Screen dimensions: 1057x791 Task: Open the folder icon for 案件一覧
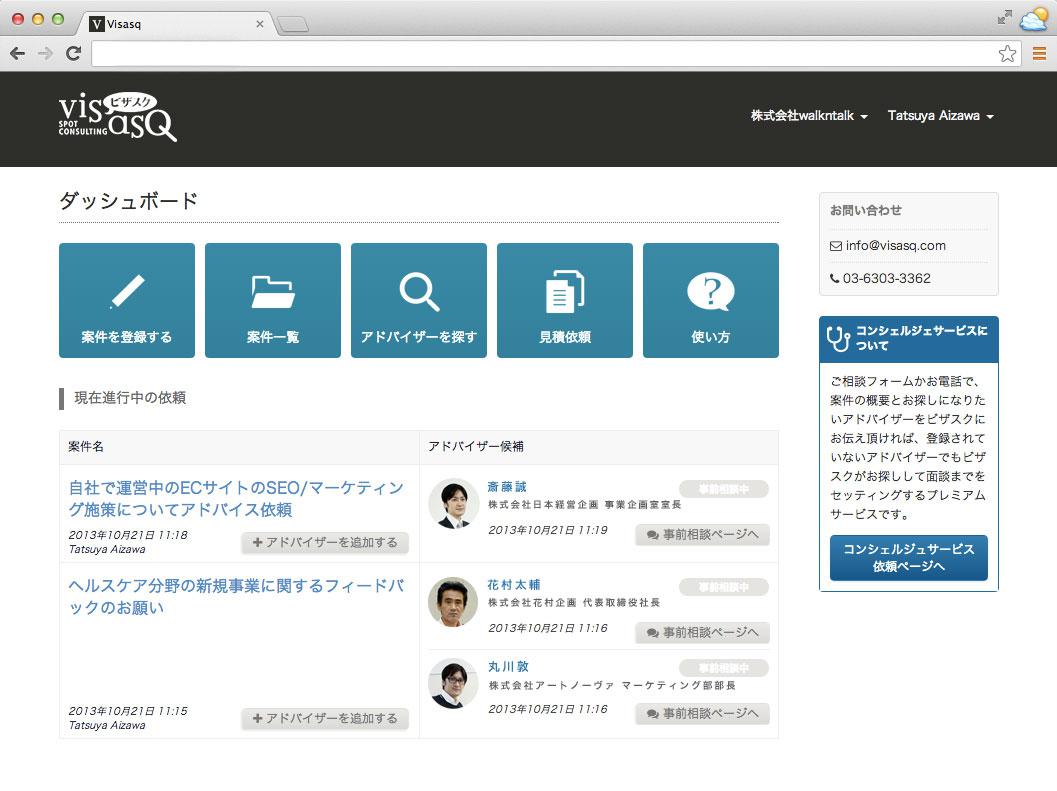273,292
